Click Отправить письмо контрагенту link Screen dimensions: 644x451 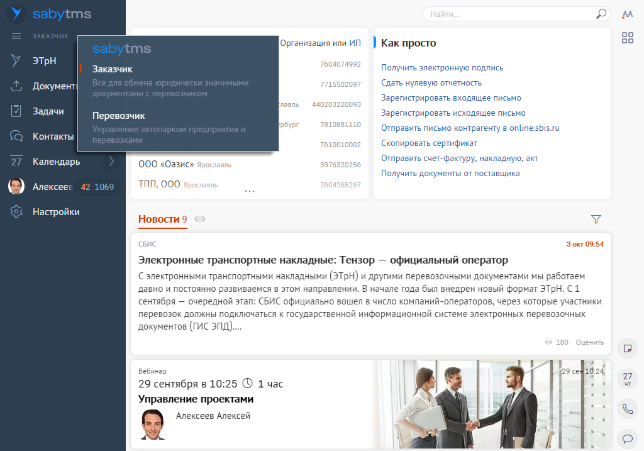470,128
